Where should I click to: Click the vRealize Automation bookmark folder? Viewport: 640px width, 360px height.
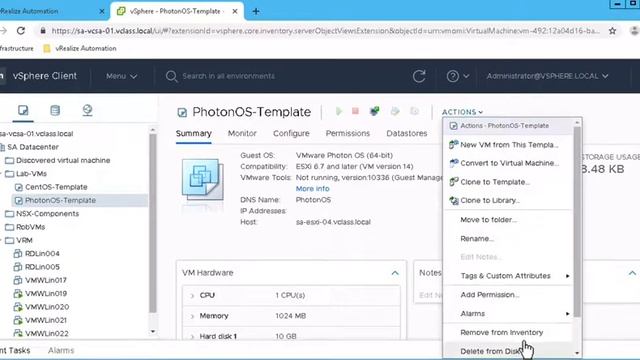(x=80, y=48)
